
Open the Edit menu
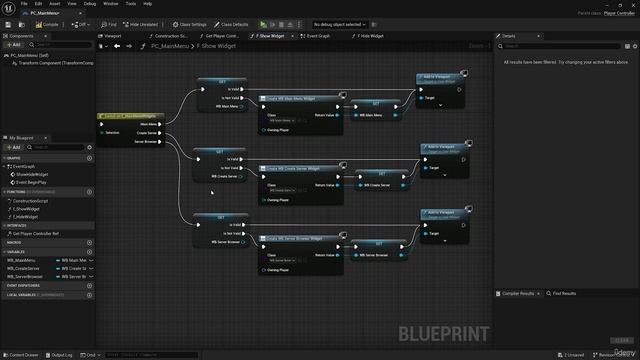[x=38, y=4]
